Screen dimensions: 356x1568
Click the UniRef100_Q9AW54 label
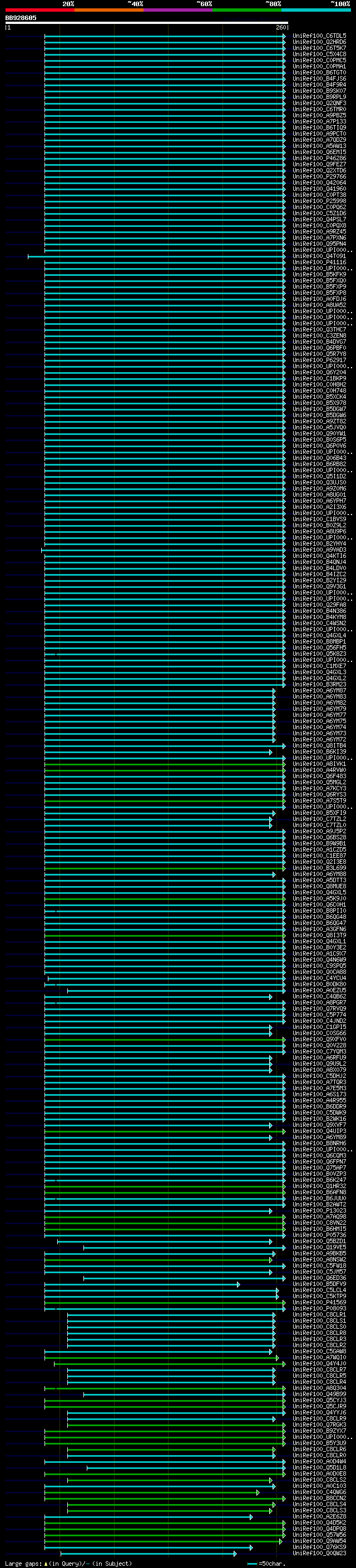[319, 1541]
